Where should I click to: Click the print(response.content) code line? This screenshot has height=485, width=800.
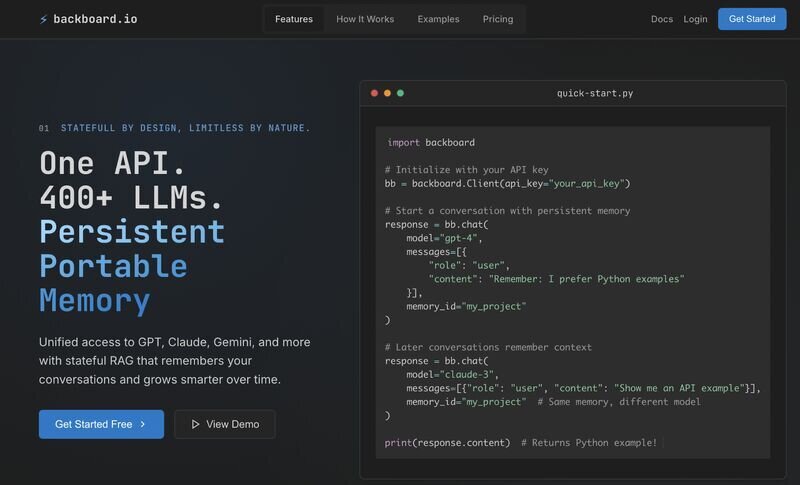447,442
